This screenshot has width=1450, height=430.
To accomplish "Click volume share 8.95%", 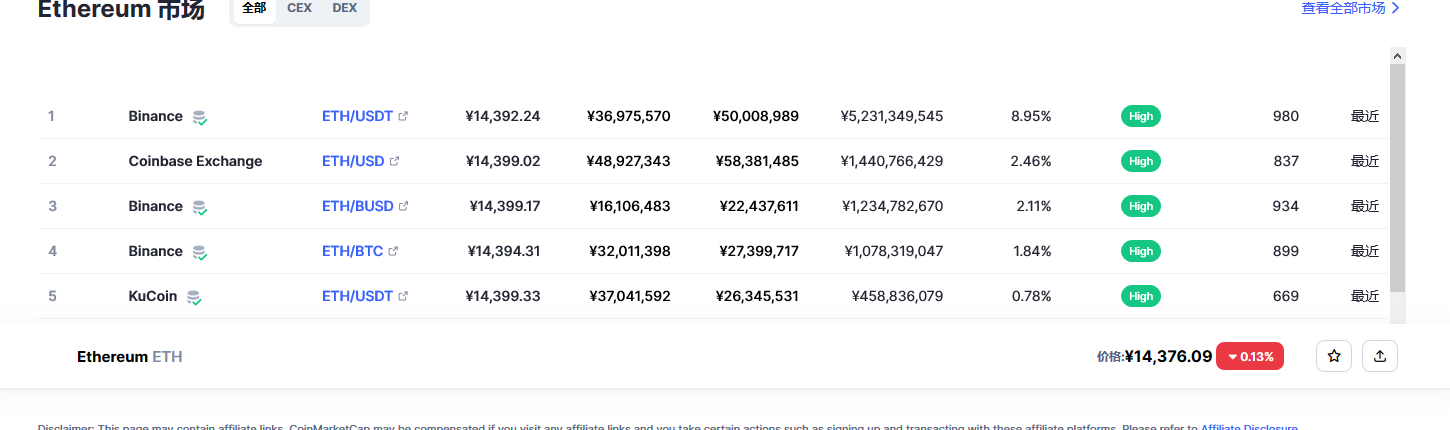I will point(1031,116).
